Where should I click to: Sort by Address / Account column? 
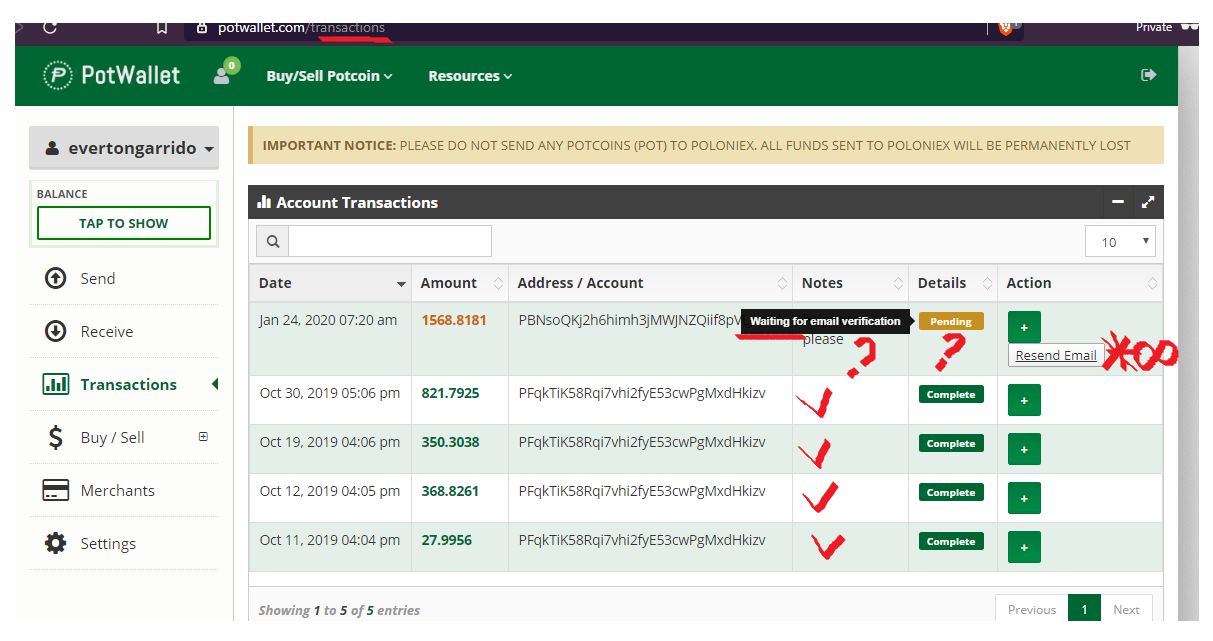(651, 283)
